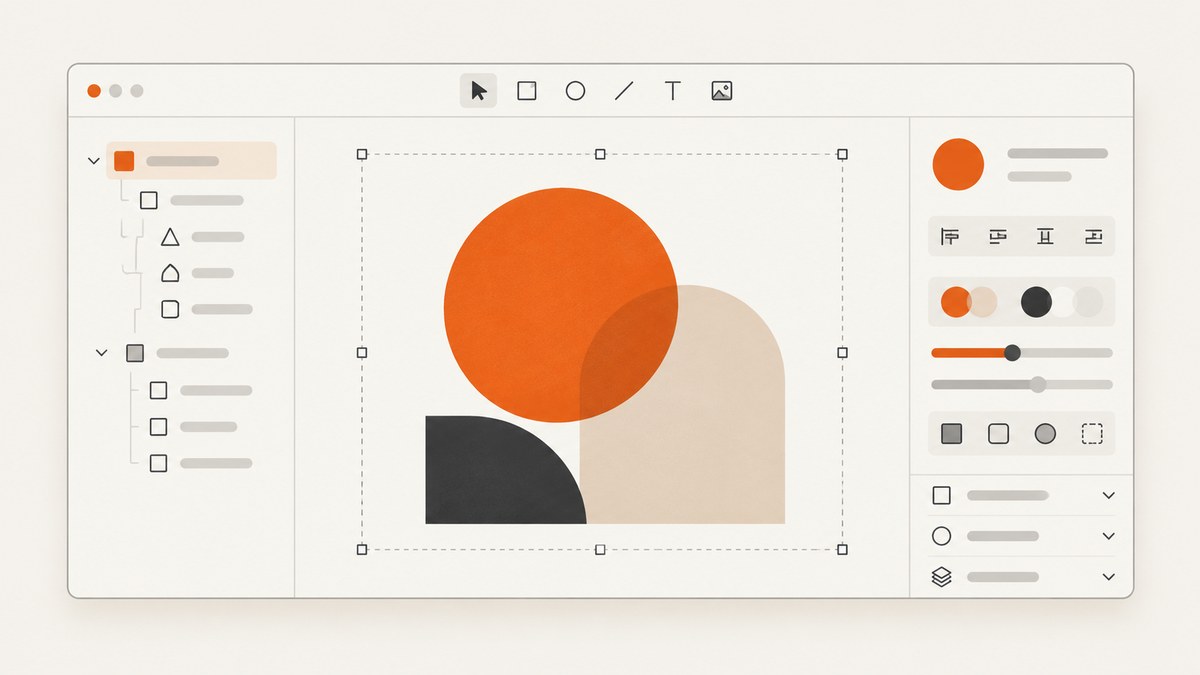Screen dimensions: 1200x675
Task: Pick the rectangle shape tool in toolbar
Action: click(x=527, y=91)
